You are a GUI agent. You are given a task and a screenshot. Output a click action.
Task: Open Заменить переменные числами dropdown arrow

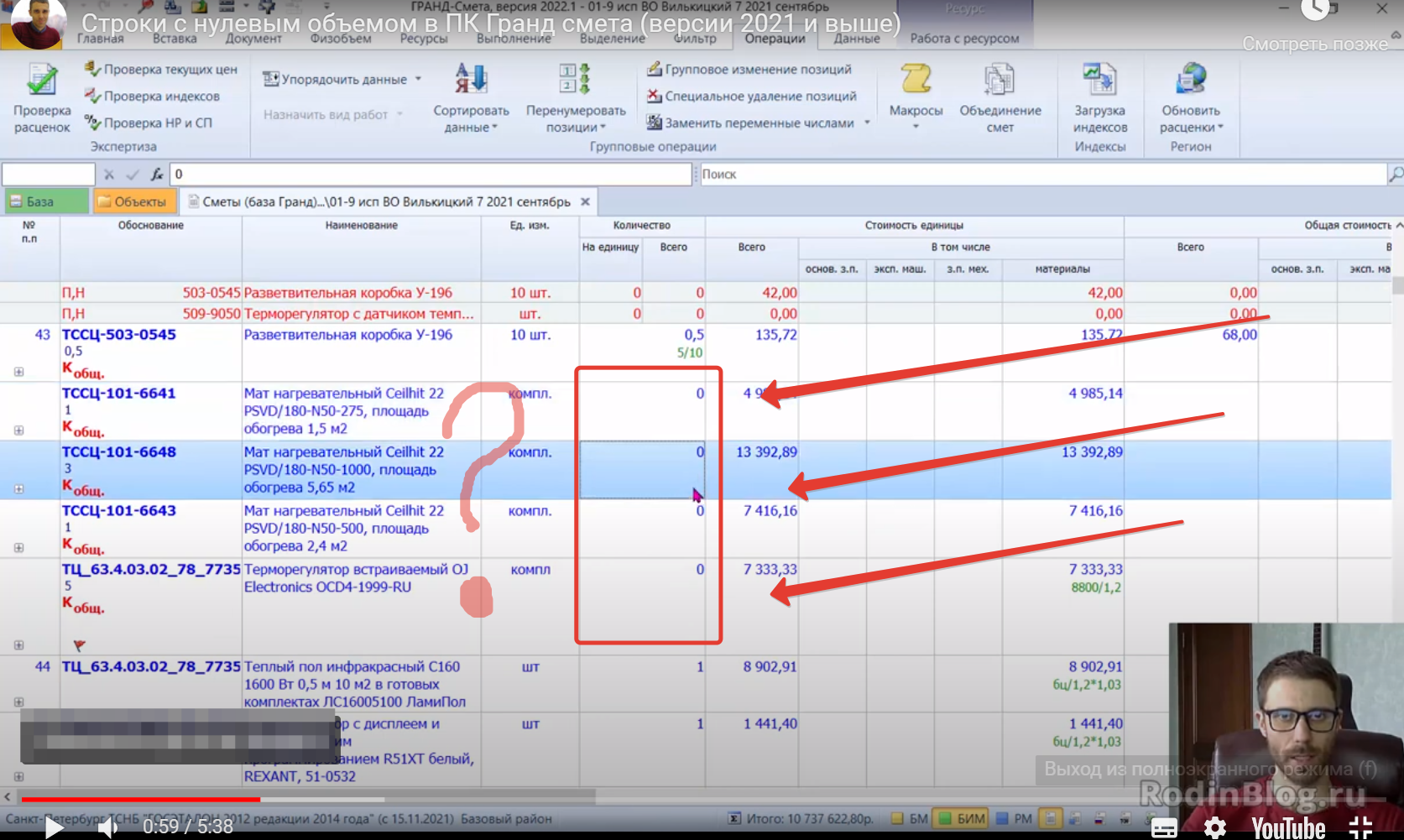pos(867,123)
